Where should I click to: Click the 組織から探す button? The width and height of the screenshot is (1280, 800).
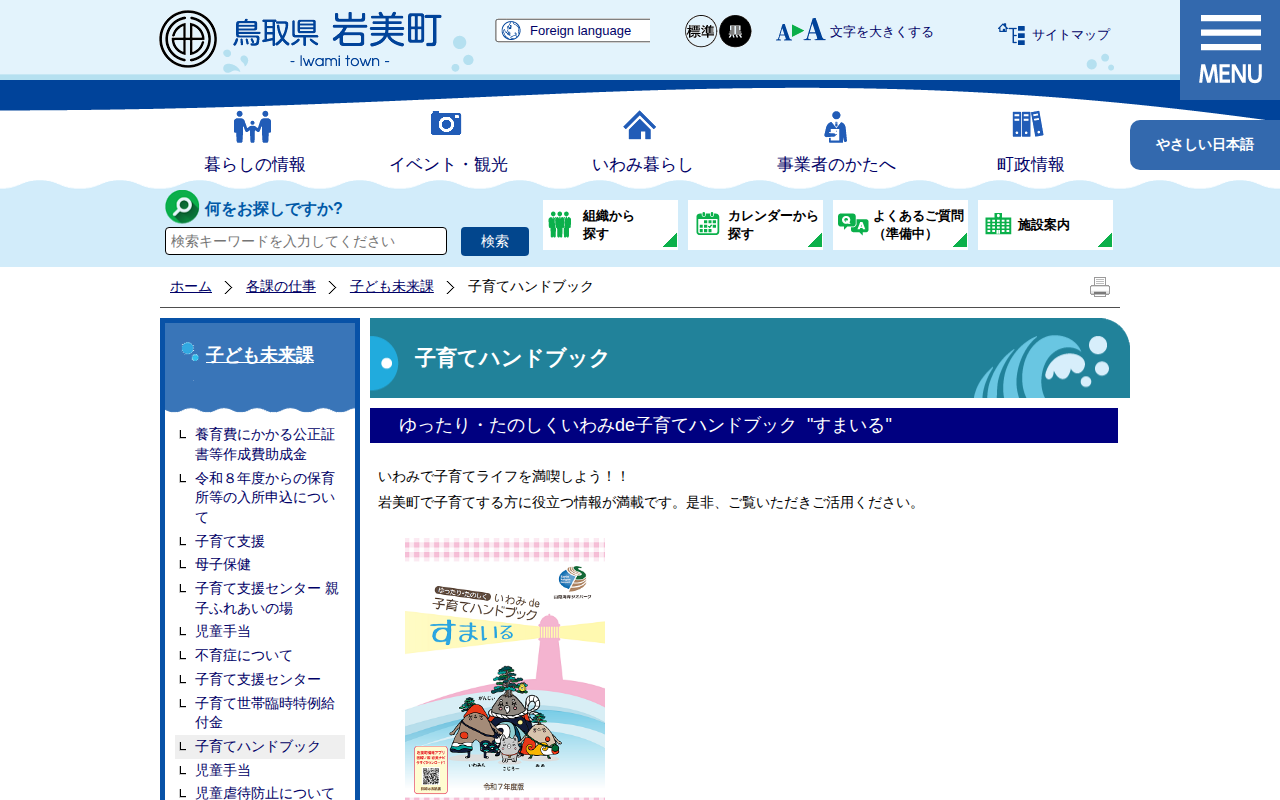[x=610, y=225]
